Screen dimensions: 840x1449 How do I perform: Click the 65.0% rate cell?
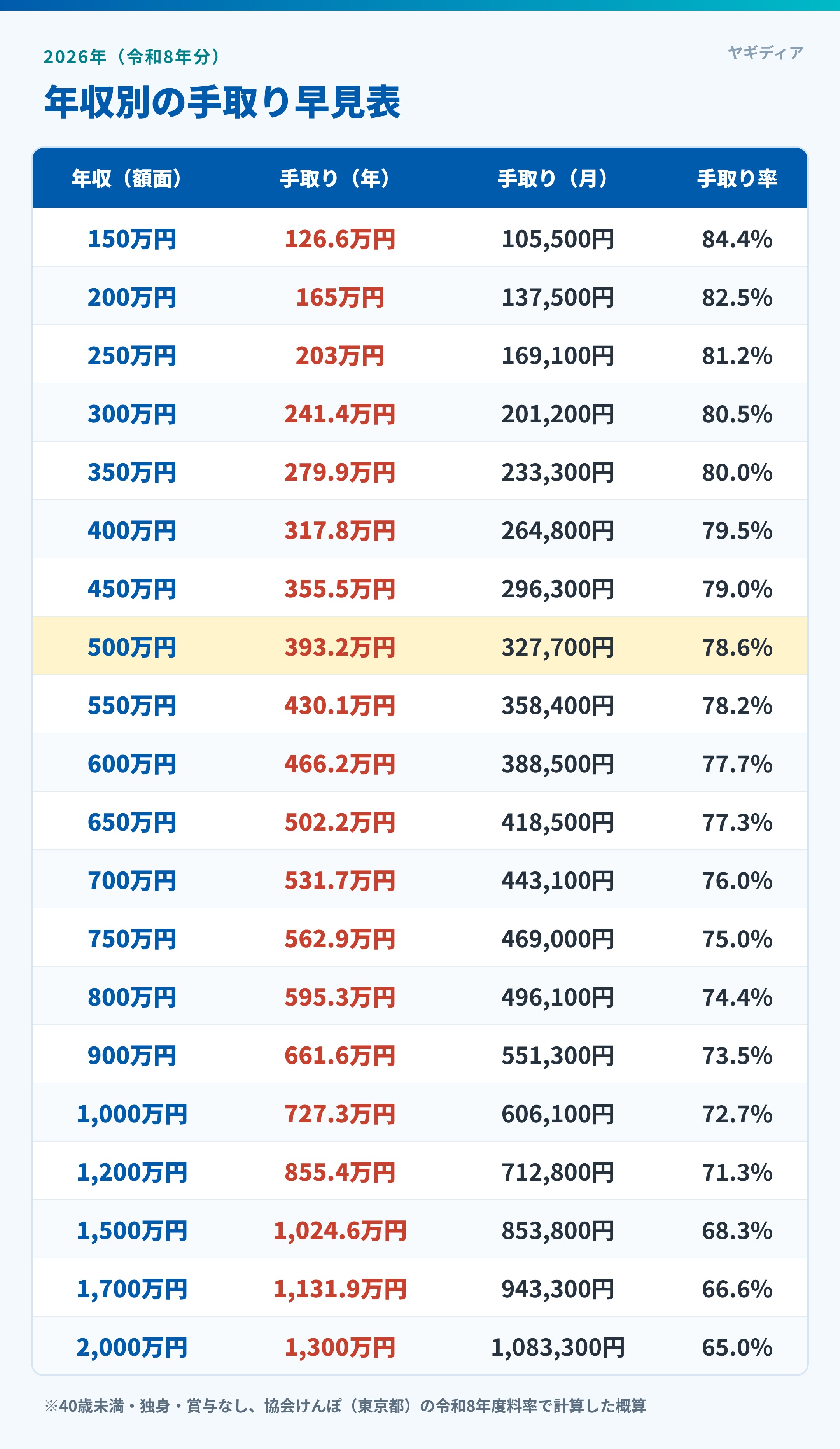pyautogui.click(x=737, y=1348)
